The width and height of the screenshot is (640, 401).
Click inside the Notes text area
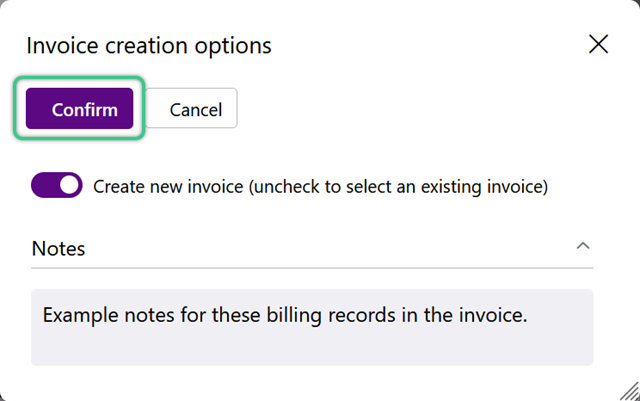[312, 327]
